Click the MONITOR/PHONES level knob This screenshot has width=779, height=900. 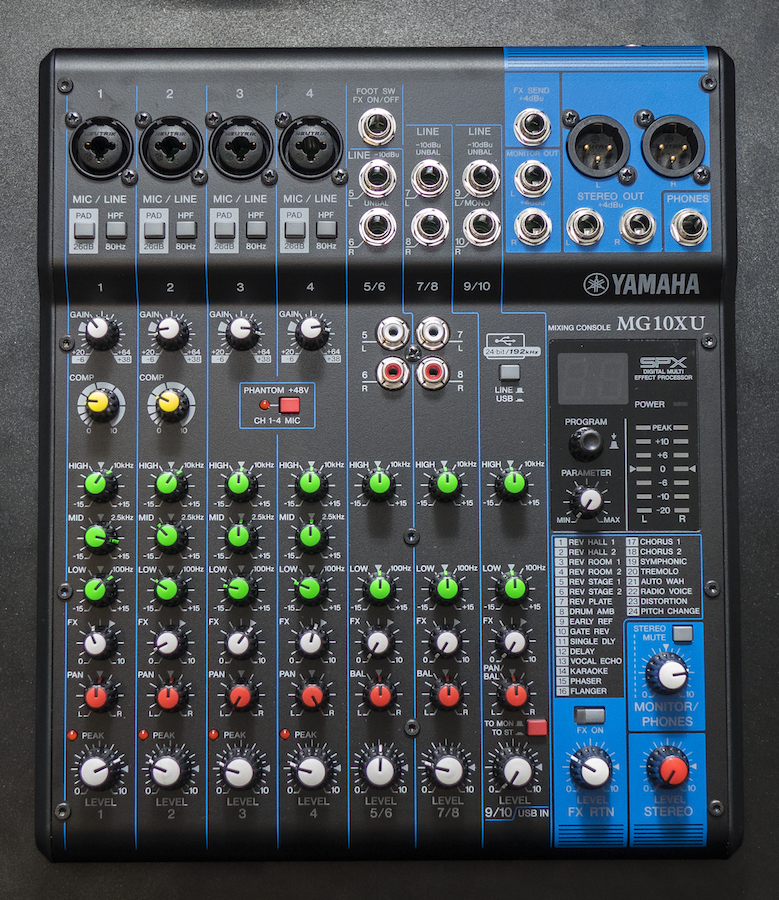669,674
